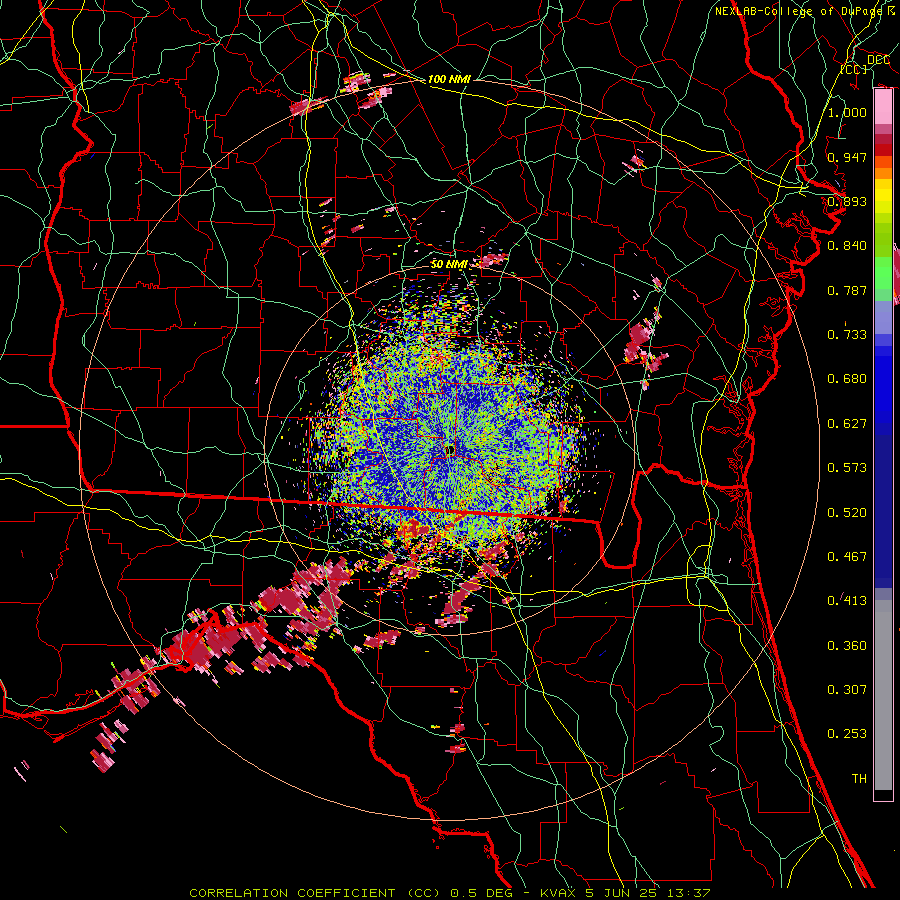Click the gray segment of the color bar

pyautogui.click(x=883, y=695)
